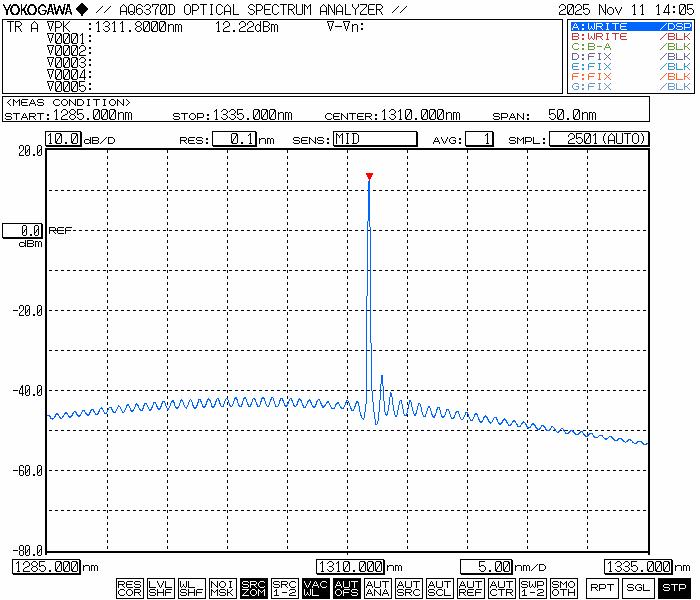Open the SENS MID sensitivity selector
Viewport: 700px width, 600px height.
point(374,139)
